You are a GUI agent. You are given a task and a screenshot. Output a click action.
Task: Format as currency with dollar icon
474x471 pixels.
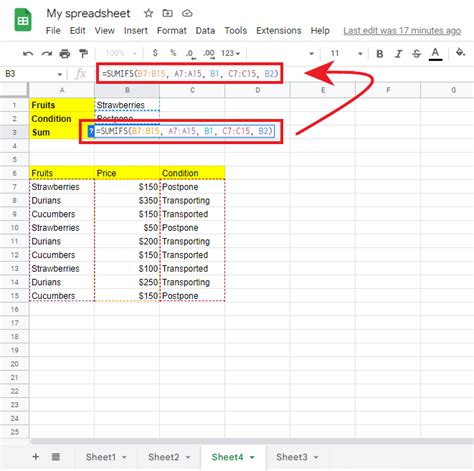(x=155, y=53)
